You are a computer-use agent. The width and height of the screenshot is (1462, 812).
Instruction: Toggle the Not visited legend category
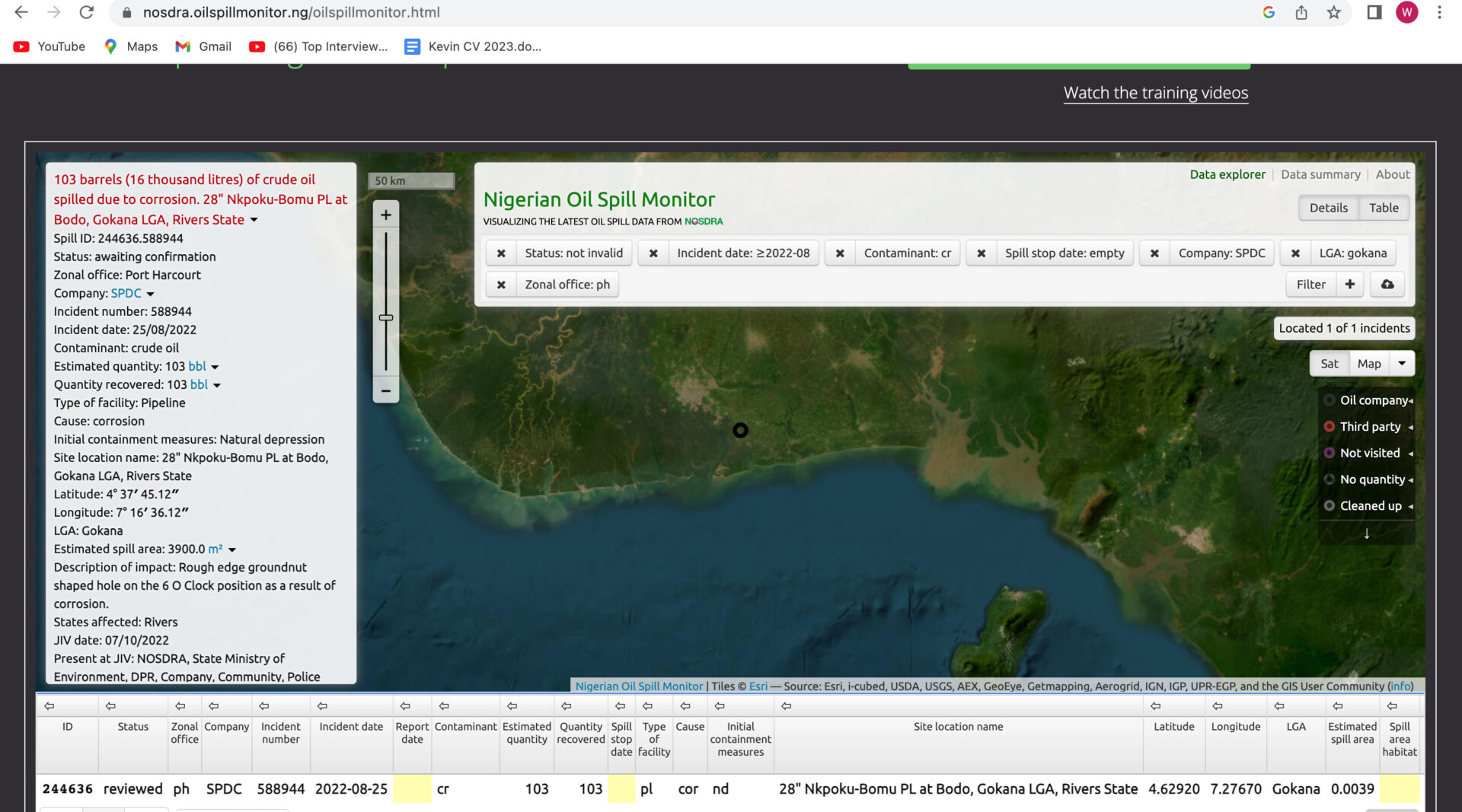(x=1369, y=454)
